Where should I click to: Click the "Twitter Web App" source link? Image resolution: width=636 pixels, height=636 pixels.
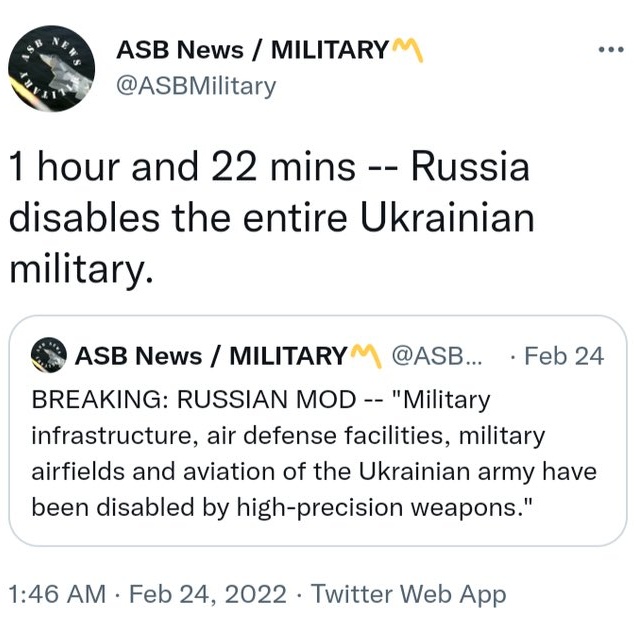pyautogui.click(x=408, y=594)
